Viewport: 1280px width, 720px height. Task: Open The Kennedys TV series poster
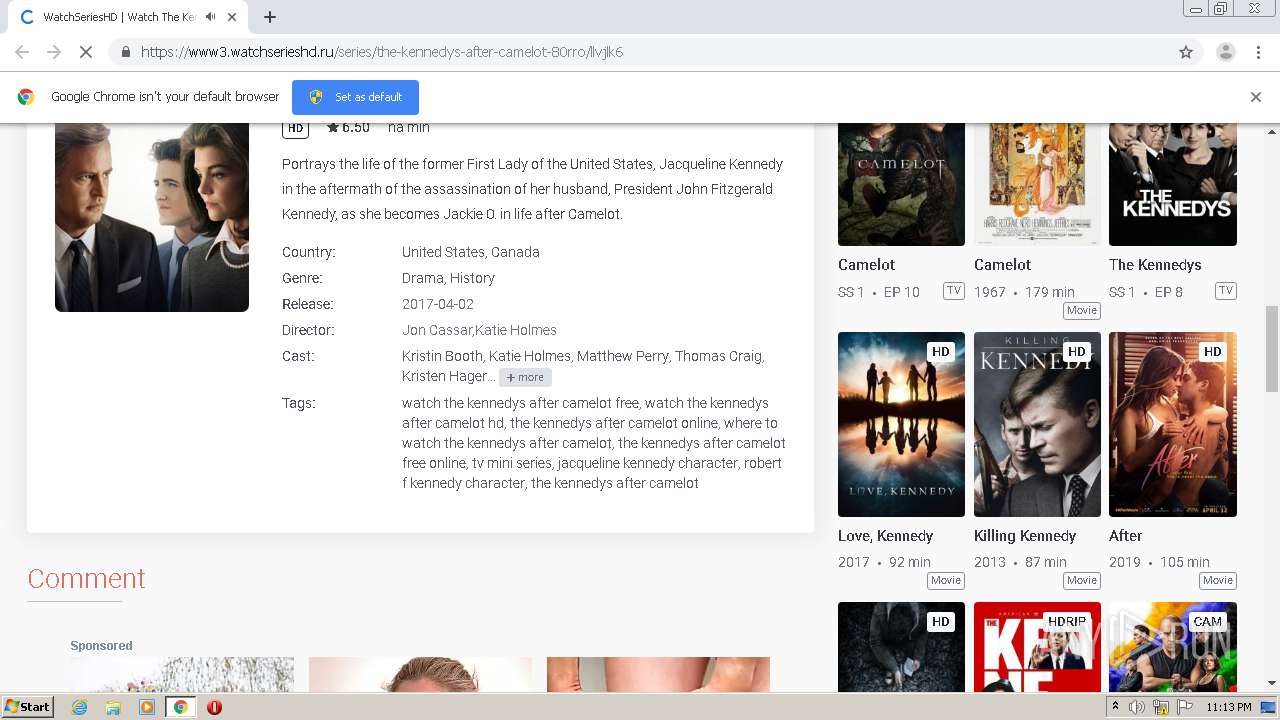point(1173,184)
